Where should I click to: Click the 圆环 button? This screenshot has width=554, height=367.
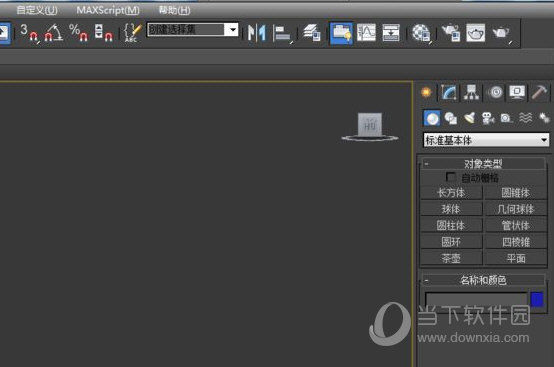[x=451, y=242]
